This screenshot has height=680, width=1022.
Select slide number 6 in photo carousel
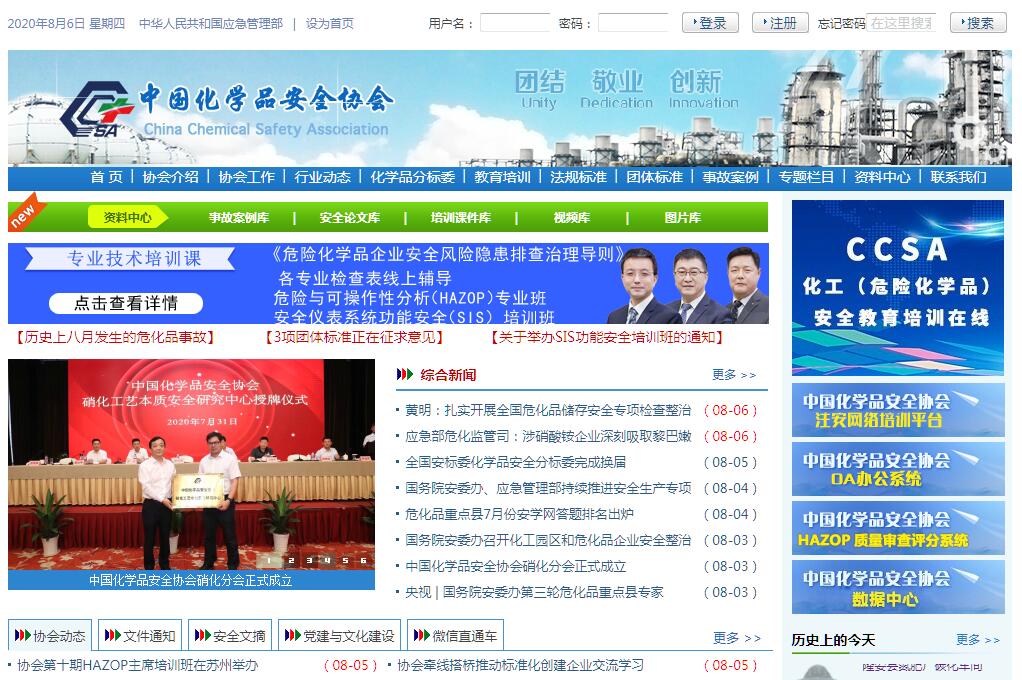tap(363, 561)
